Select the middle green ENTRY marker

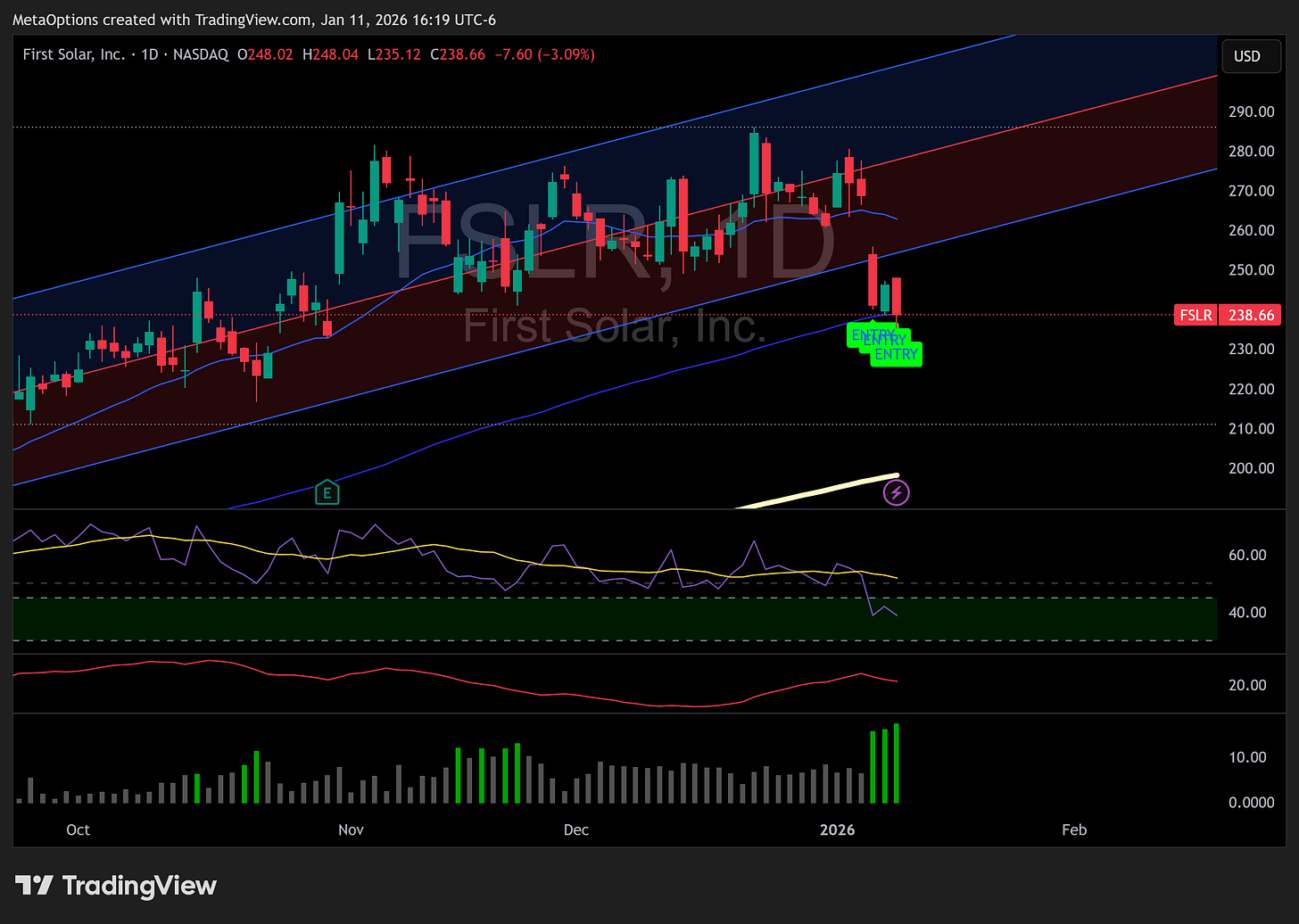883,341
